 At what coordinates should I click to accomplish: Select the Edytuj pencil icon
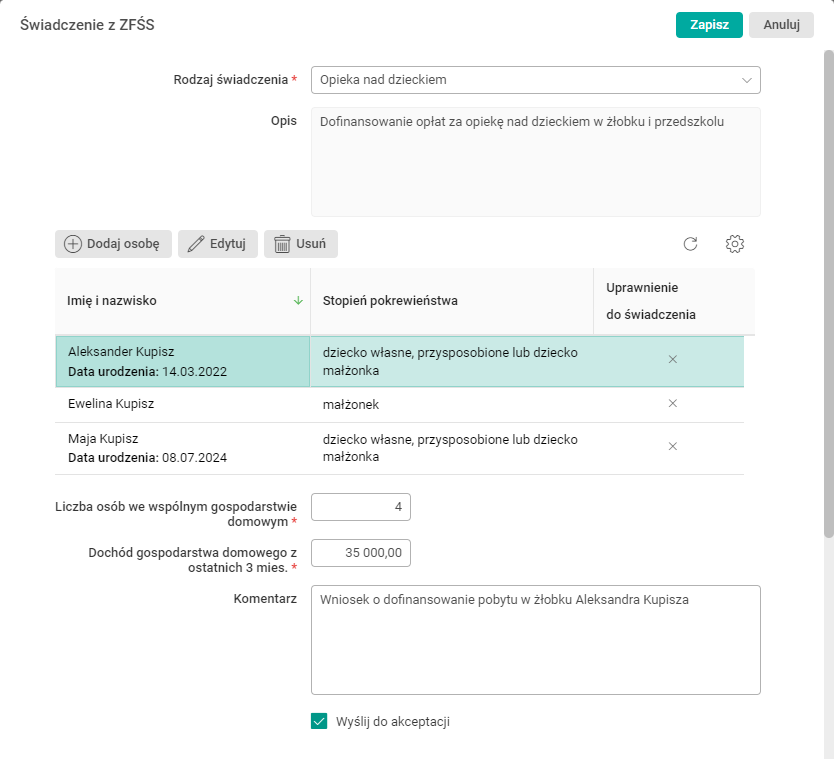(x=196, y=243)
